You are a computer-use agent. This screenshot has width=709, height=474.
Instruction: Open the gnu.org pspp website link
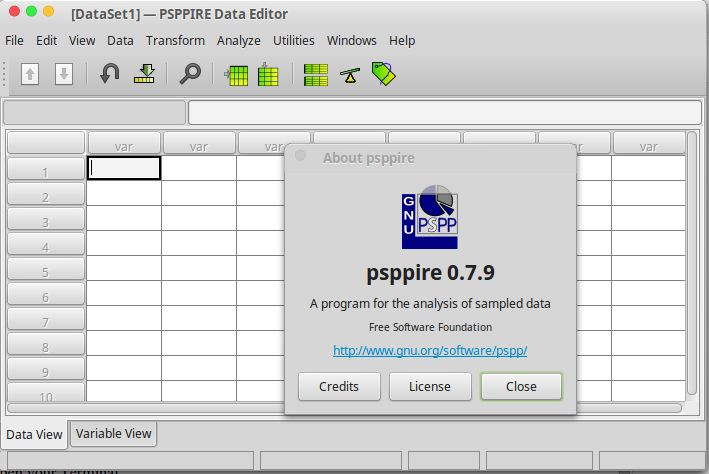[430, 351]
